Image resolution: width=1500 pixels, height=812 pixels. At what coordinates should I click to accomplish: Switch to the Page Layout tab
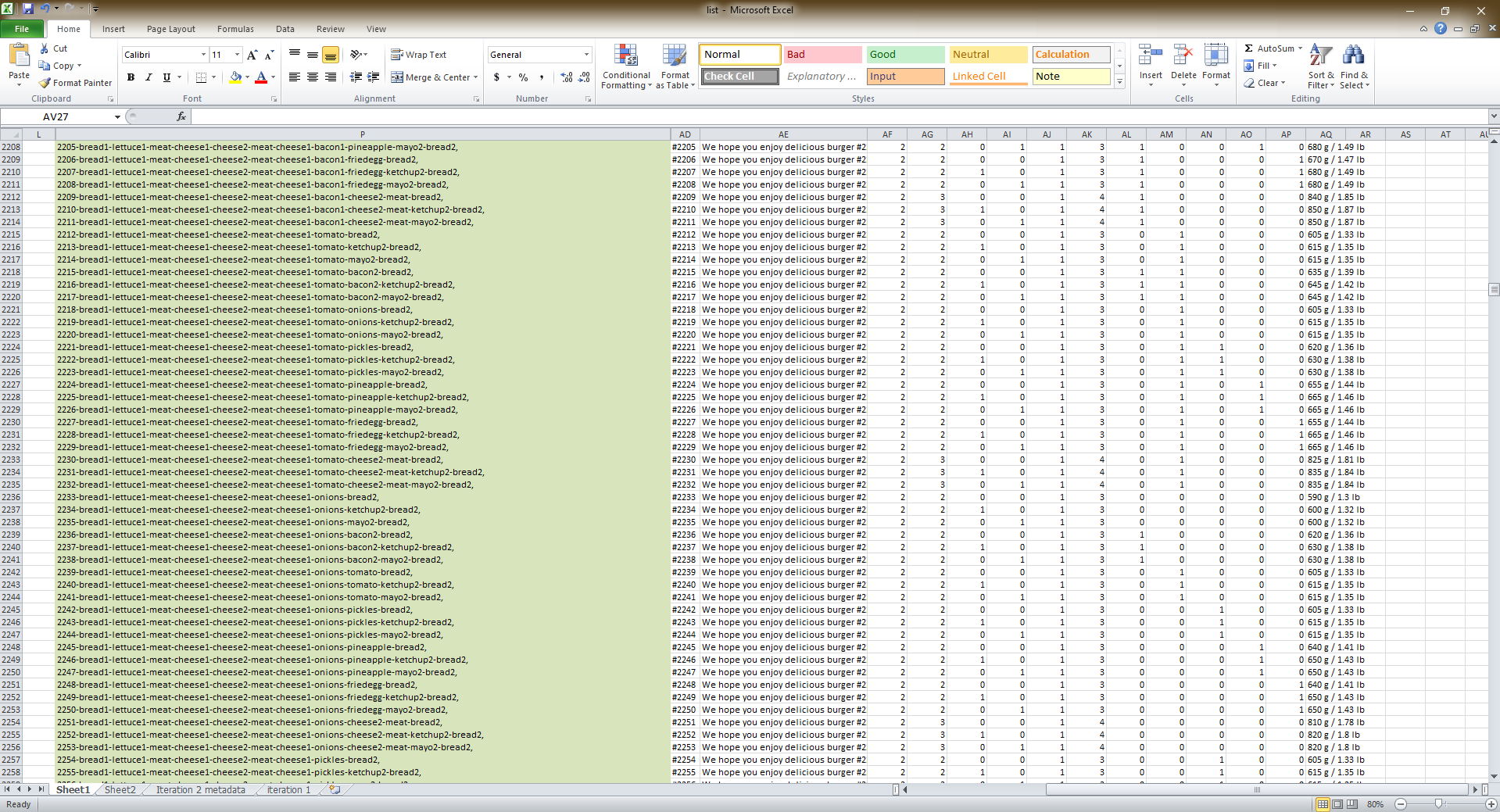coord(171,29)
